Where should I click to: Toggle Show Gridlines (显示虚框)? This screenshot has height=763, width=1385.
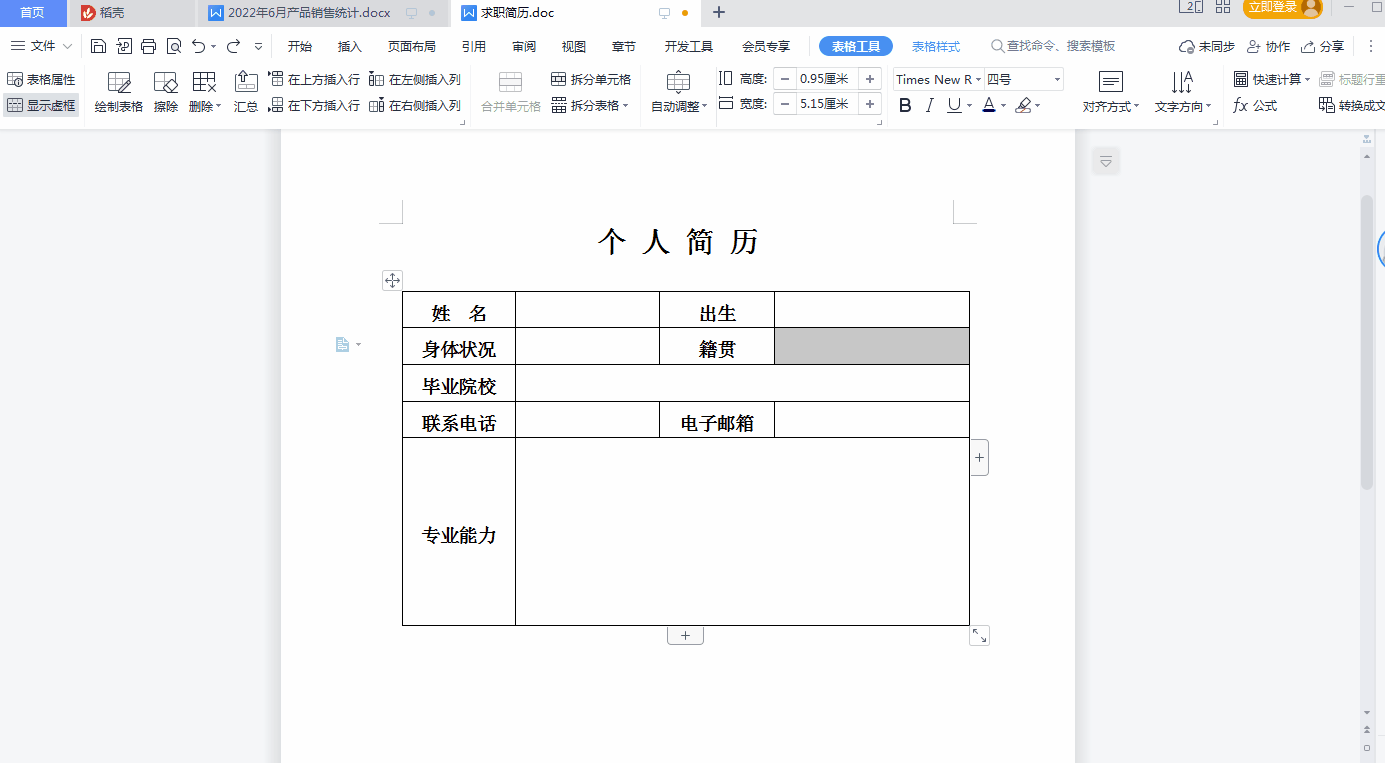click(x=41, y=105)
